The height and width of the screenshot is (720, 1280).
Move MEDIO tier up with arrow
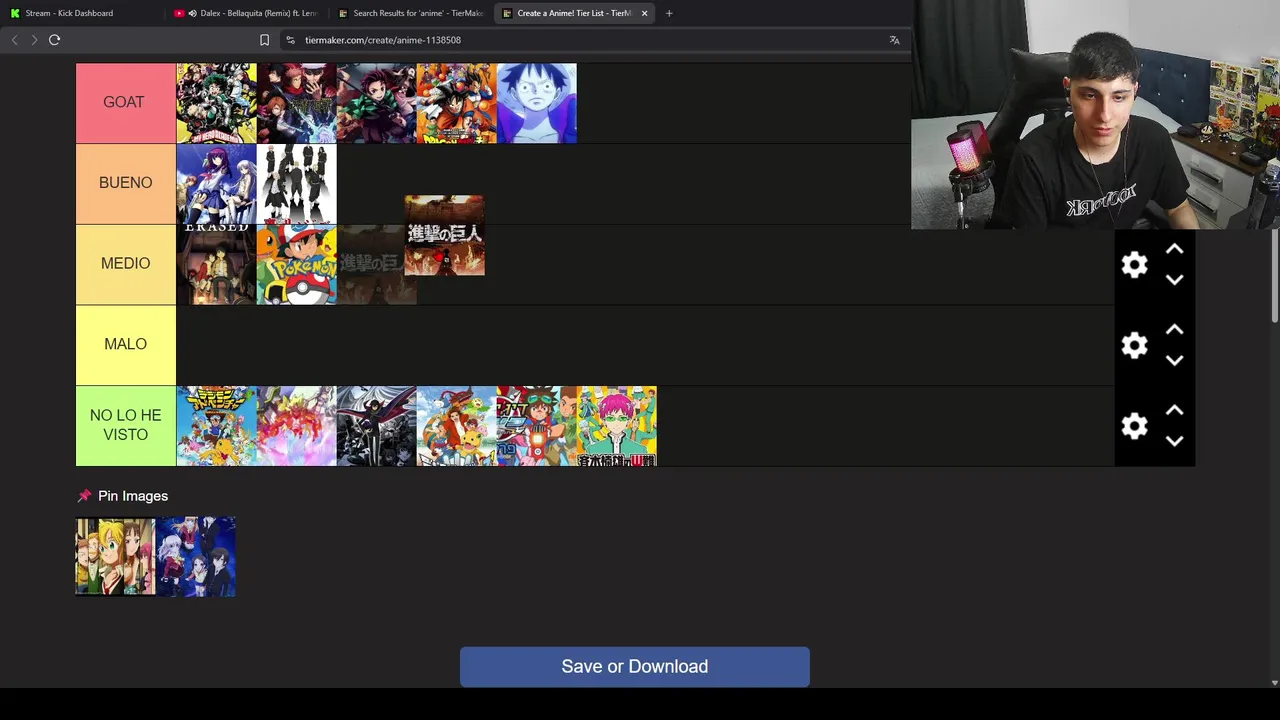(x=1175, y=249)
